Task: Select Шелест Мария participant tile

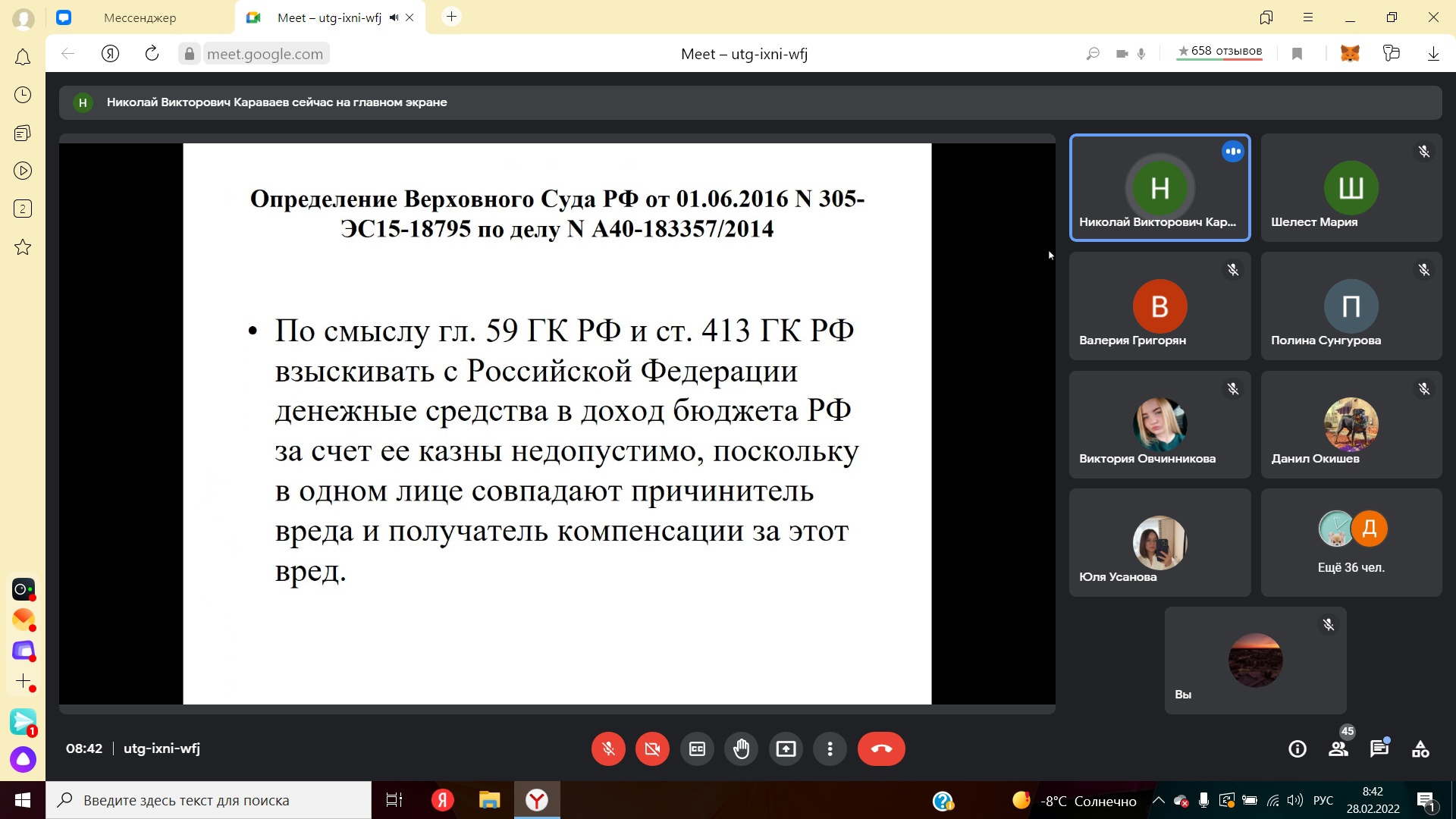Action: click(x=1351, y=188)
